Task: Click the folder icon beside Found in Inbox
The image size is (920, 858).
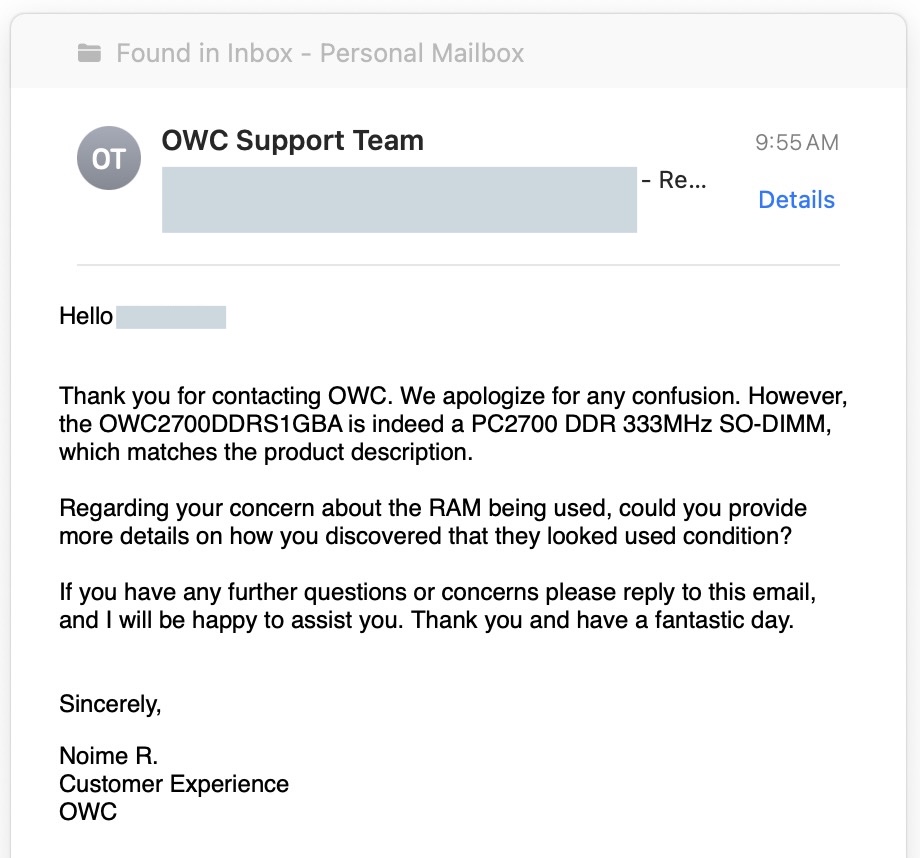Action: point(89,53)
